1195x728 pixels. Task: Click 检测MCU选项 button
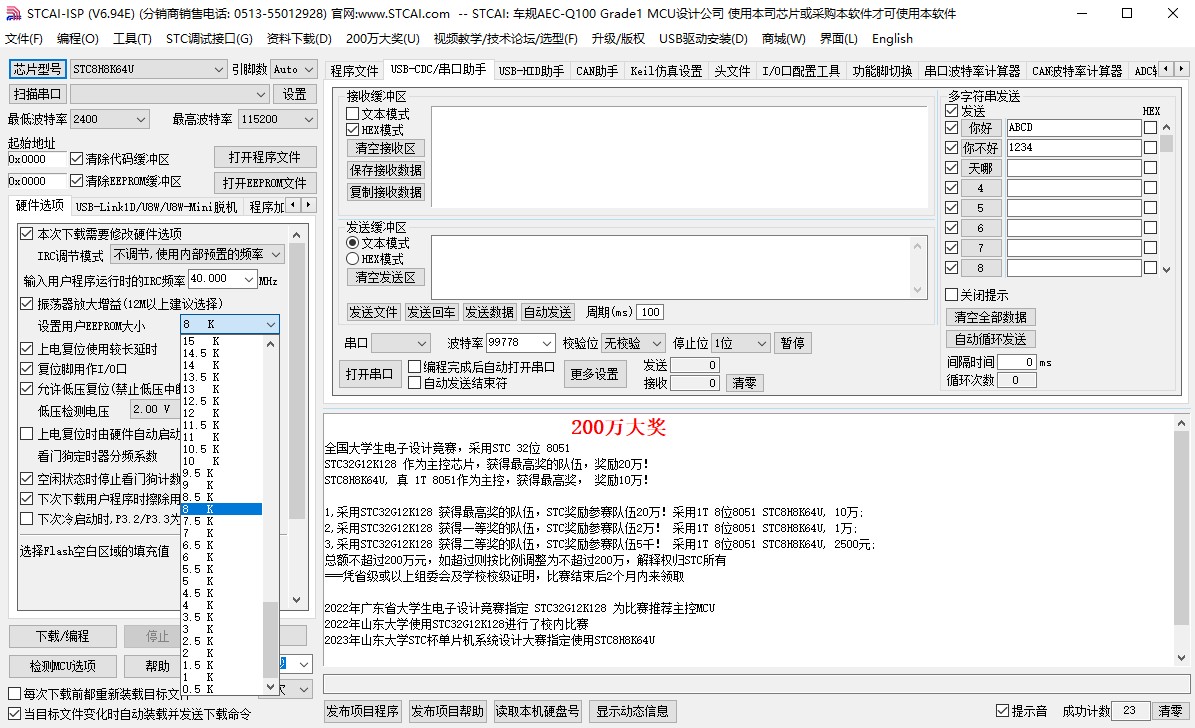(x=62, y=665)
